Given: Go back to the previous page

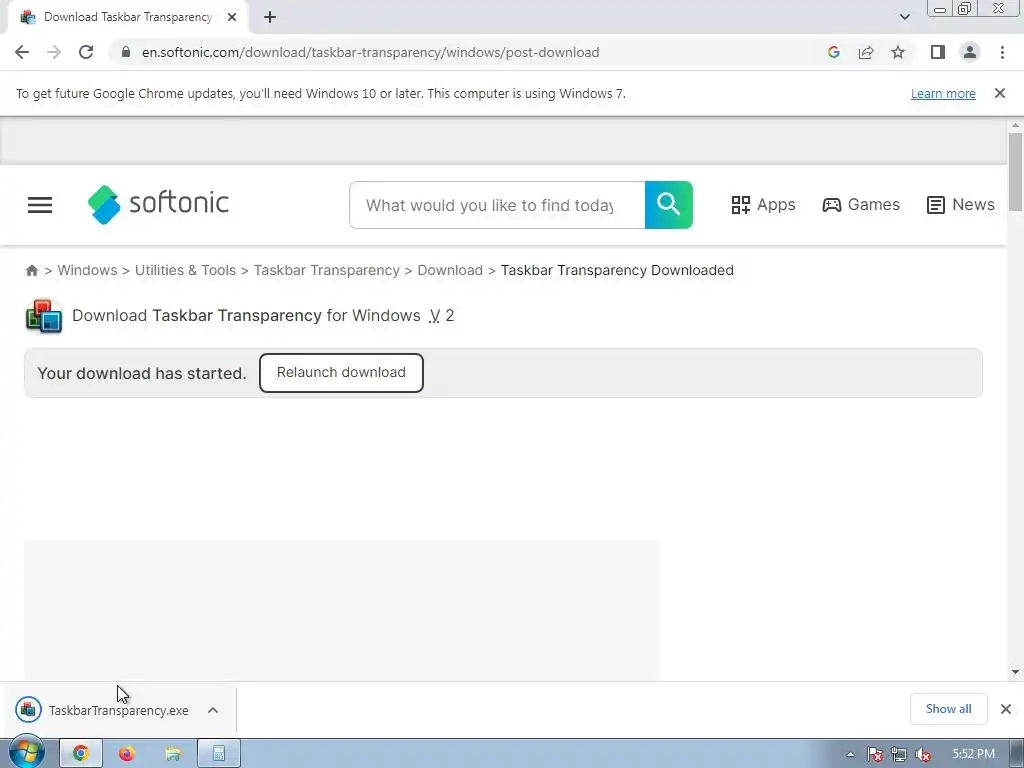Looking at the screenshot, I should 22,52.
